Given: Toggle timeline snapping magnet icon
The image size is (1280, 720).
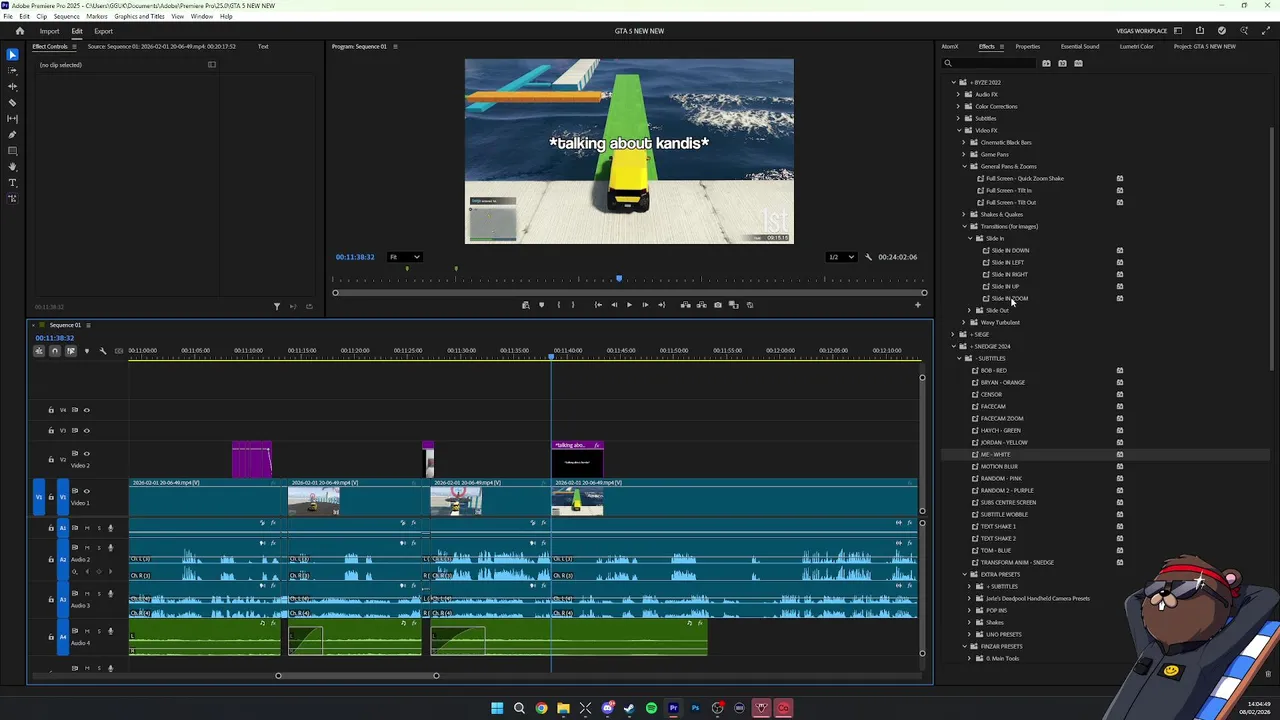Looking at the screenshot, I should pyautogui.click(x=55, y=351).
